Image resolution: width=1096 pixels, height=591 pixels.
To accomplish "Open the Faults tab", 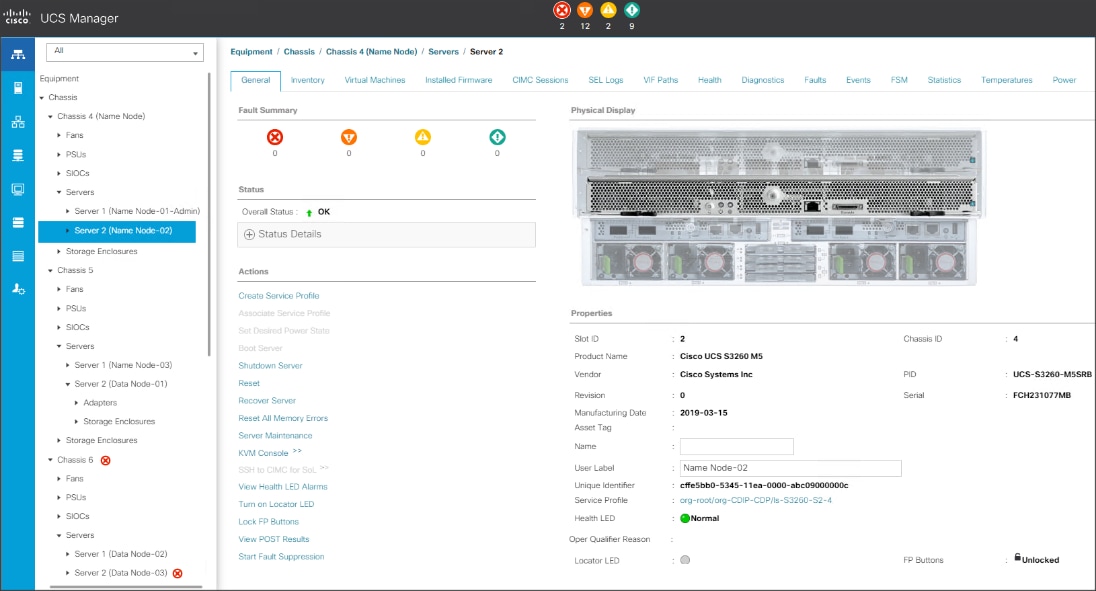I will [x=815, y=80].
